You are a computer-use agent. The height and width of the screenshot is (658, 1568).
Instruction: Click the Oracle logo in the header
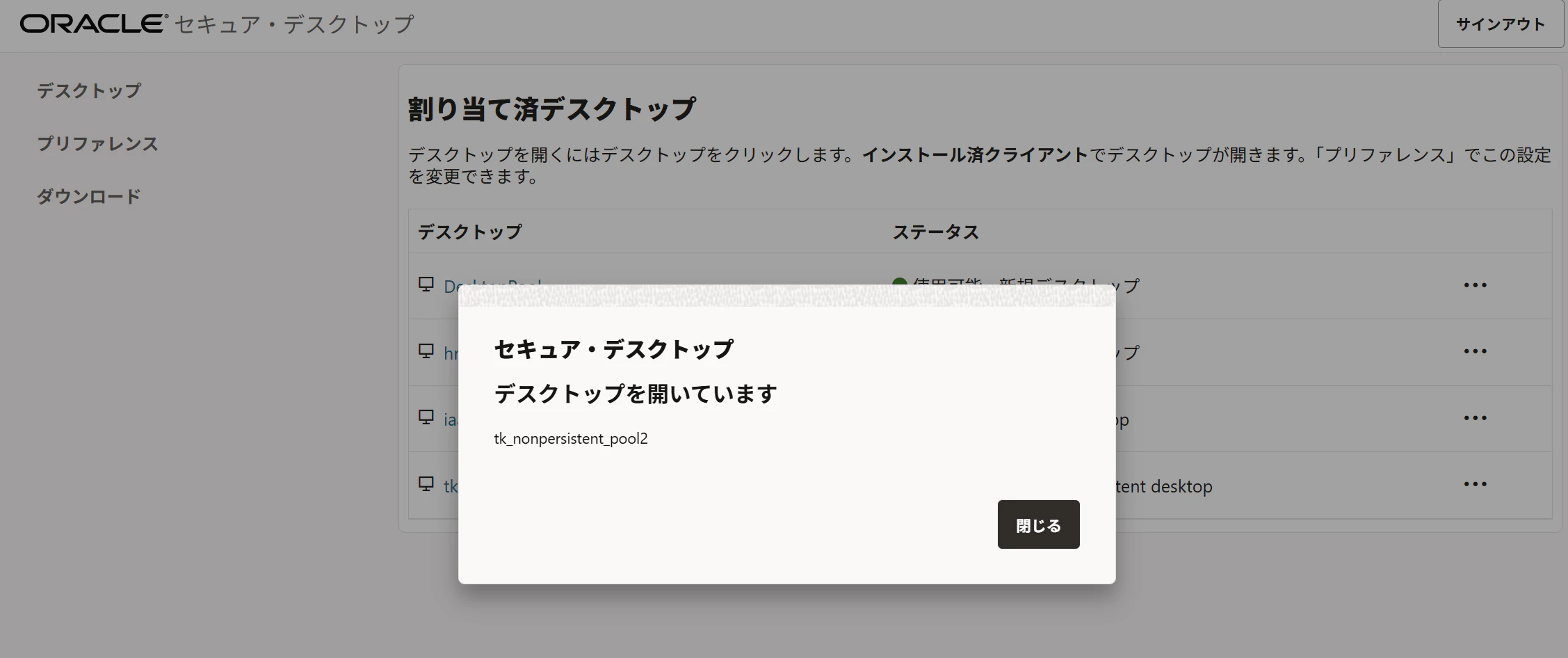94,24
